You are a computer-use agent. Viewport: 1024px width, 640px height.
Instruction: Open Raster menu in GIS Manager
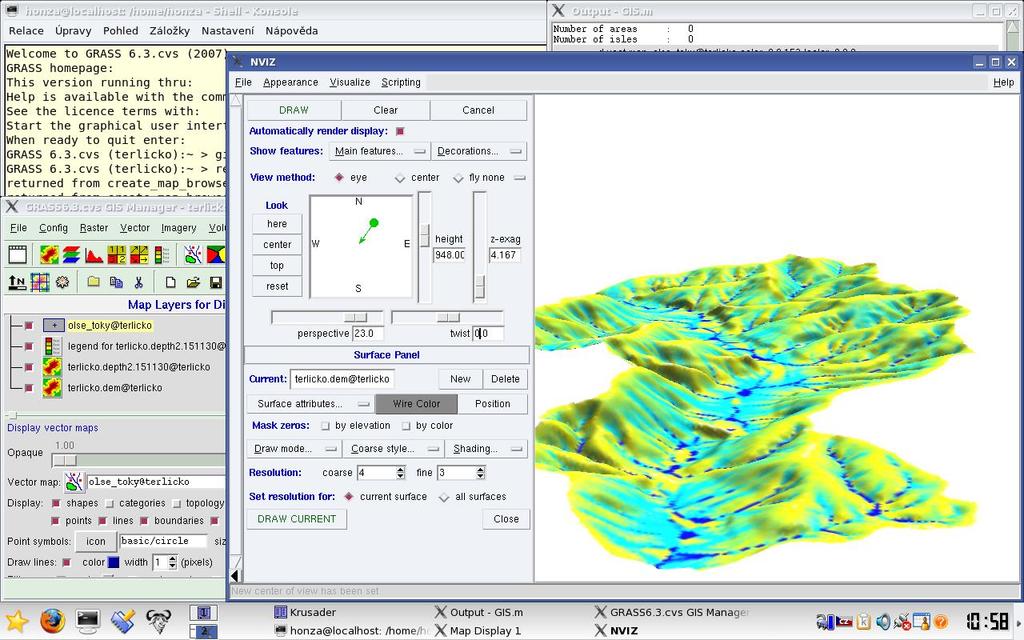tap(94, 228)
